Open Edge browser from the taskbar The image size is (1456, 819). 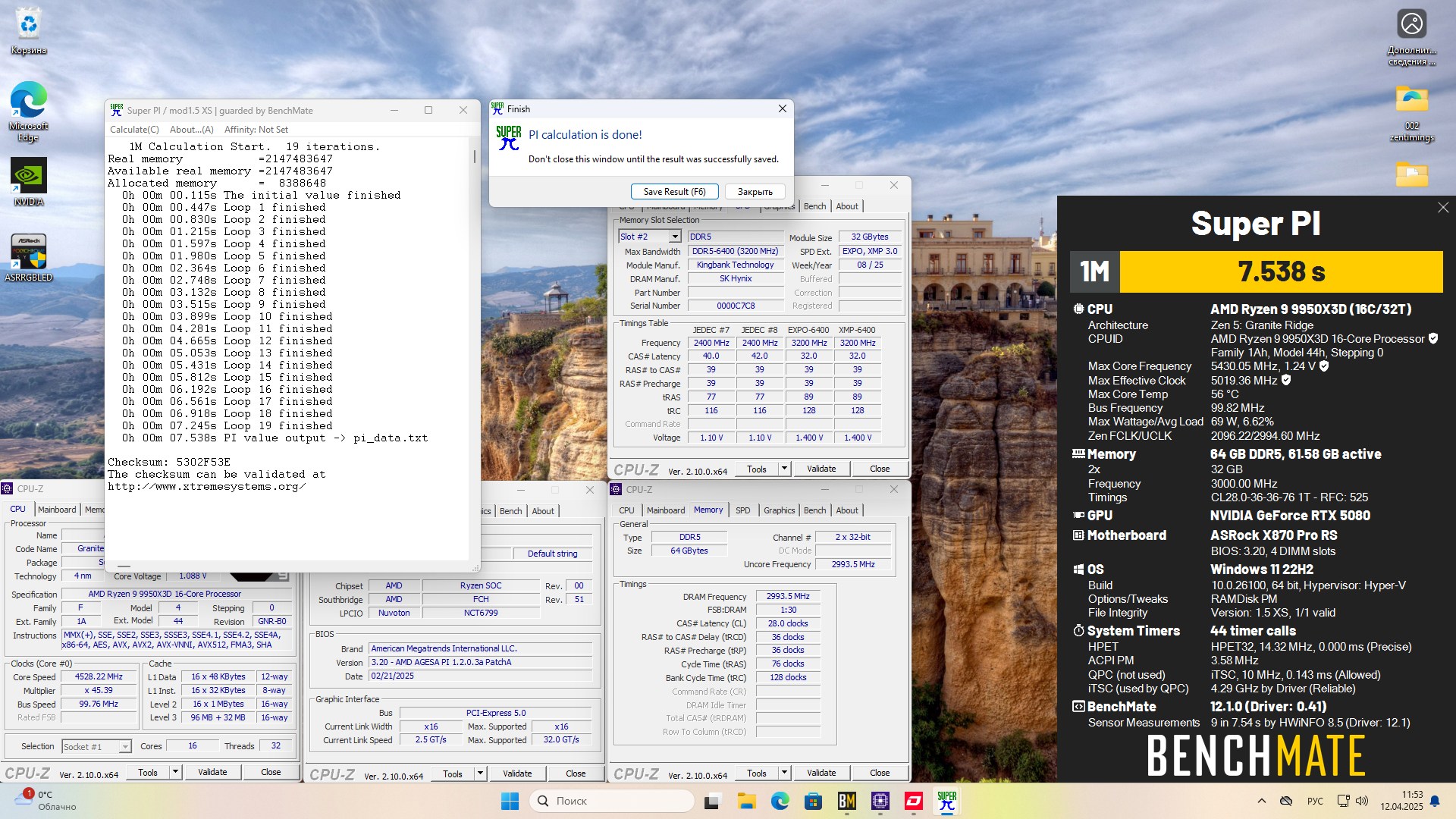(x=780, y=801)
